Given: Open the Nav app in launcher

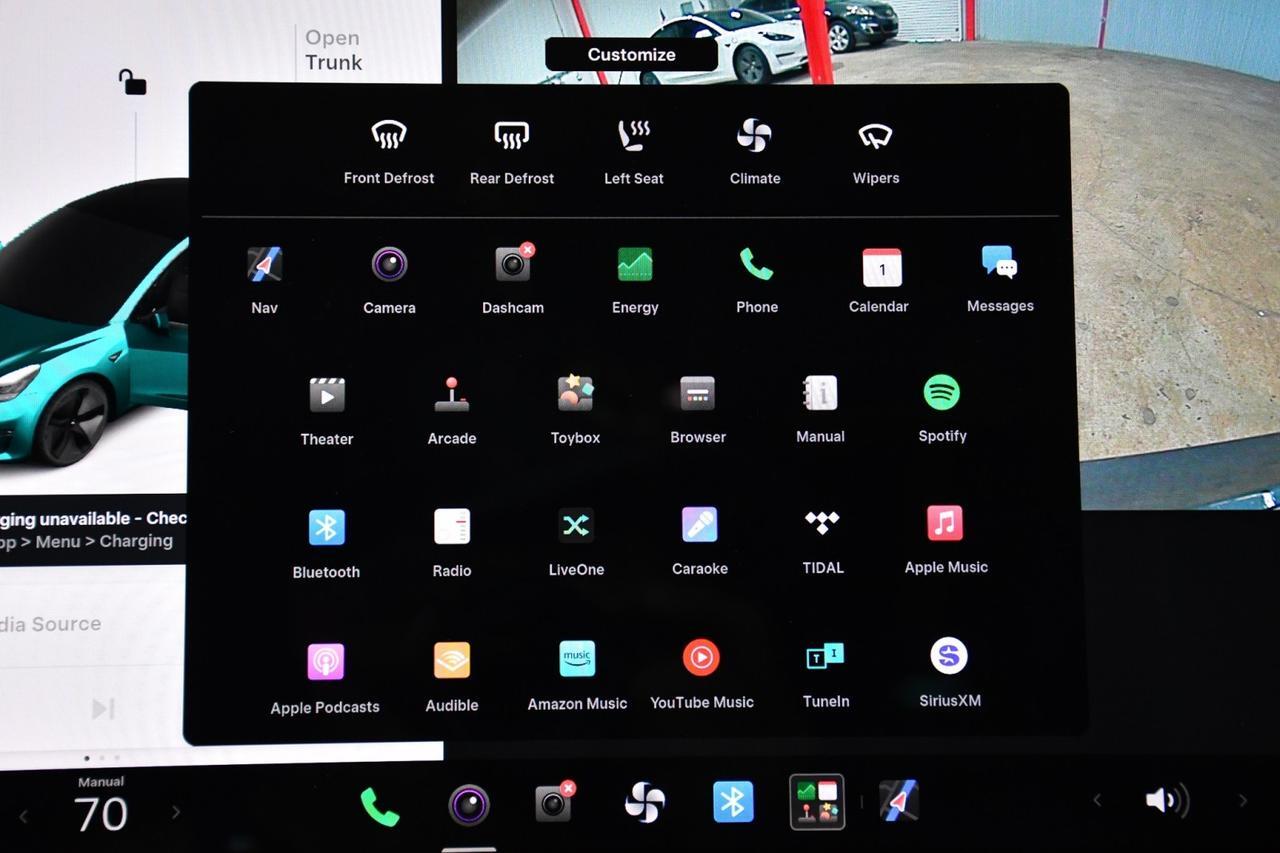Looking at the screenshot, I should tap(265, 281).
